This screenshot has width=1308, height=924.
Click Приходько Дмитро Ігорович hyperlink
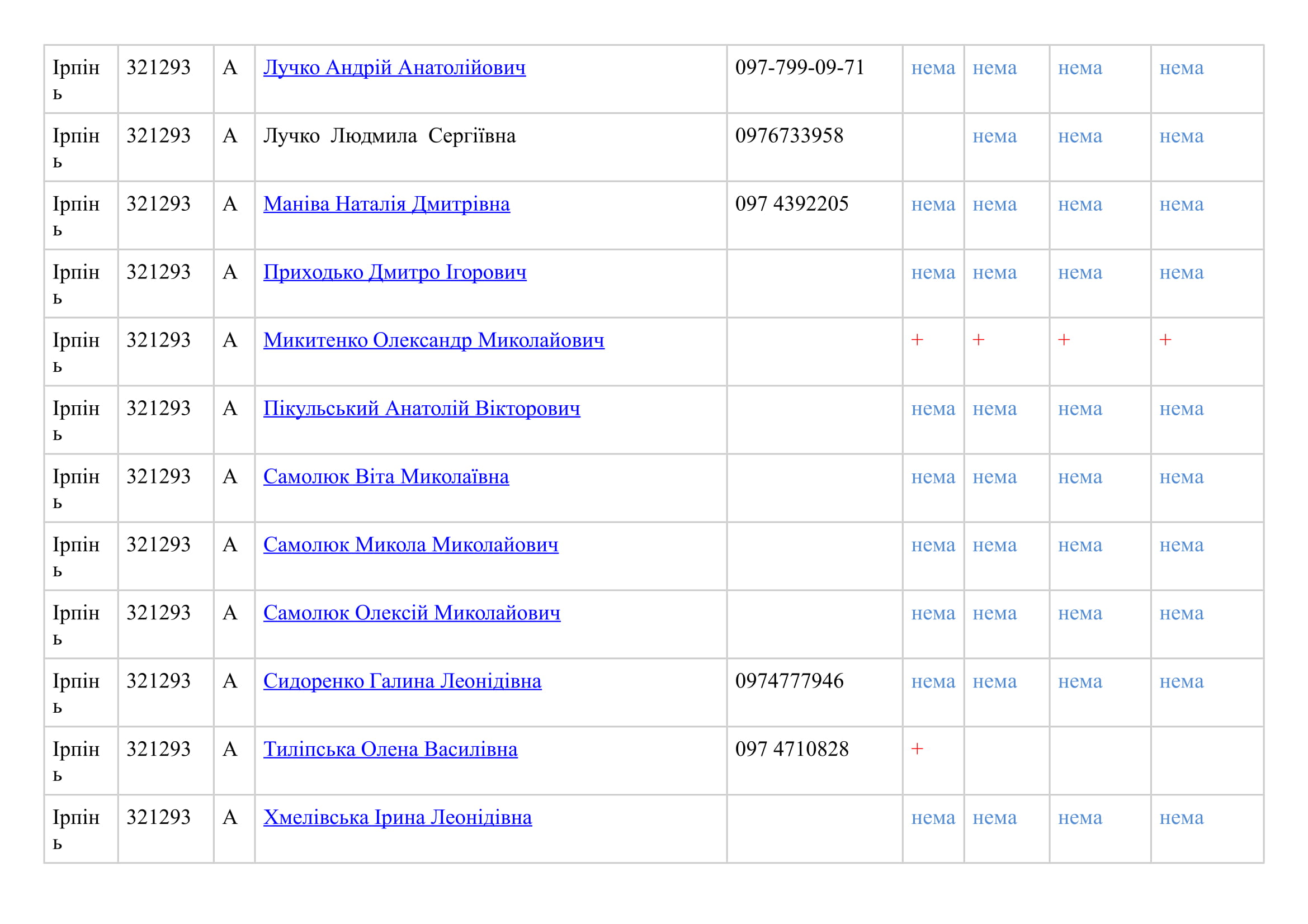(394, 272)
